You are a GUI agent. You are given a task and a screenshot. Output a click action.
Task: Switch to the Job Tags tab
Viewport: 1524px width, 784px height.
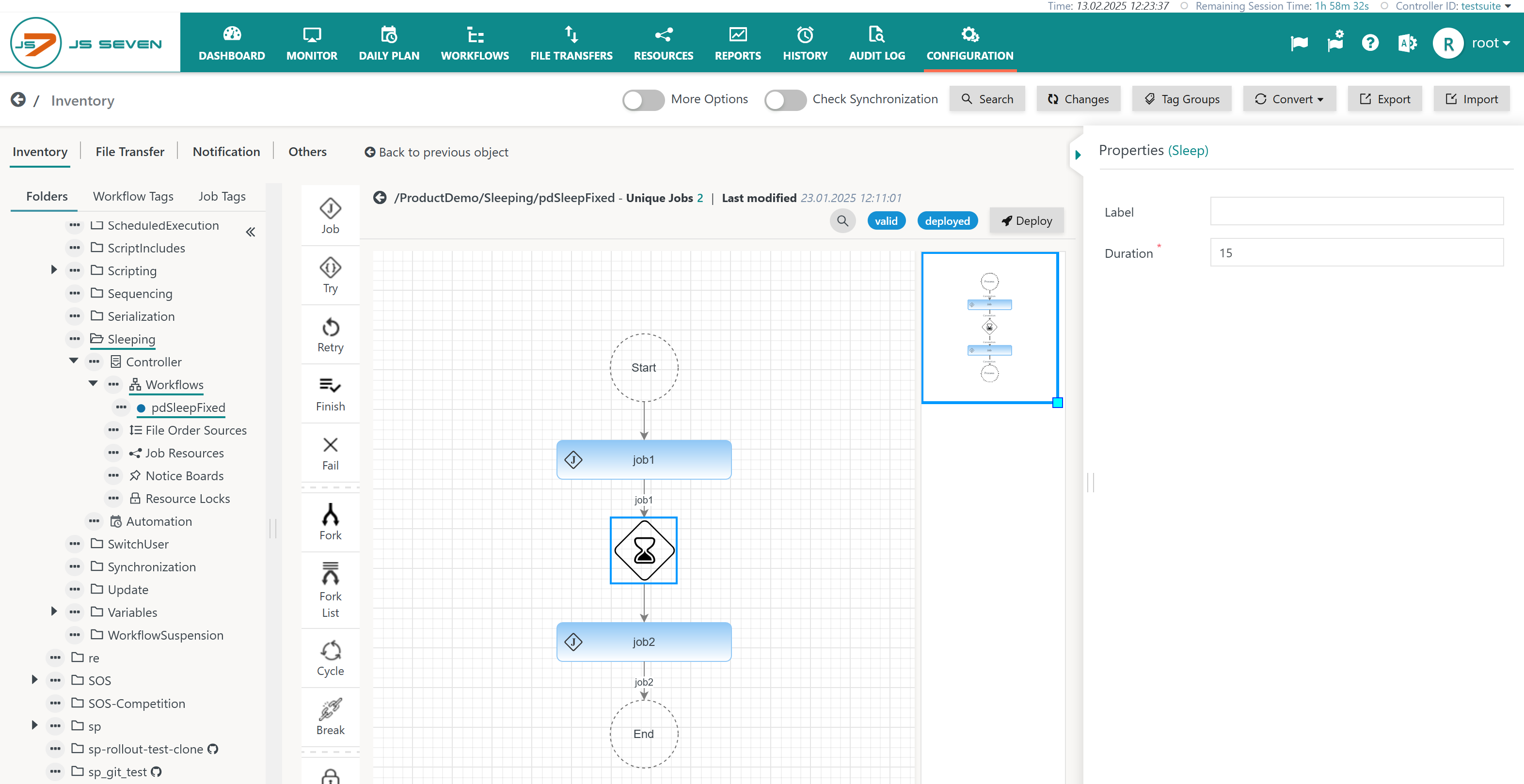222,196
